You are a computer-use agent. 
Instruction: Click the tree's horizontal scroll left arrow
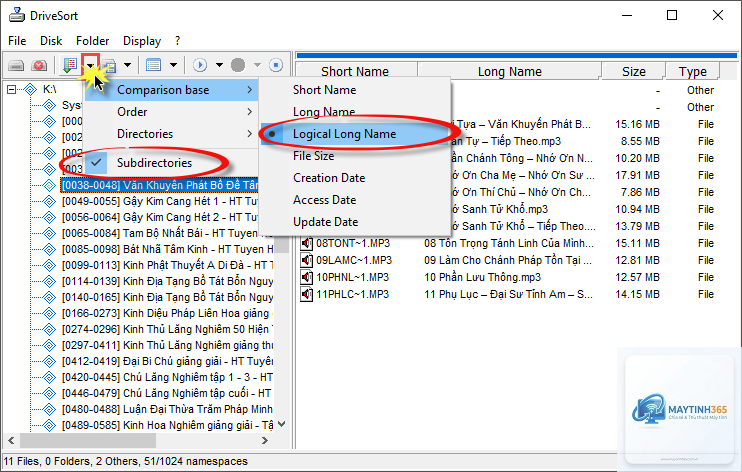(11, 440)
